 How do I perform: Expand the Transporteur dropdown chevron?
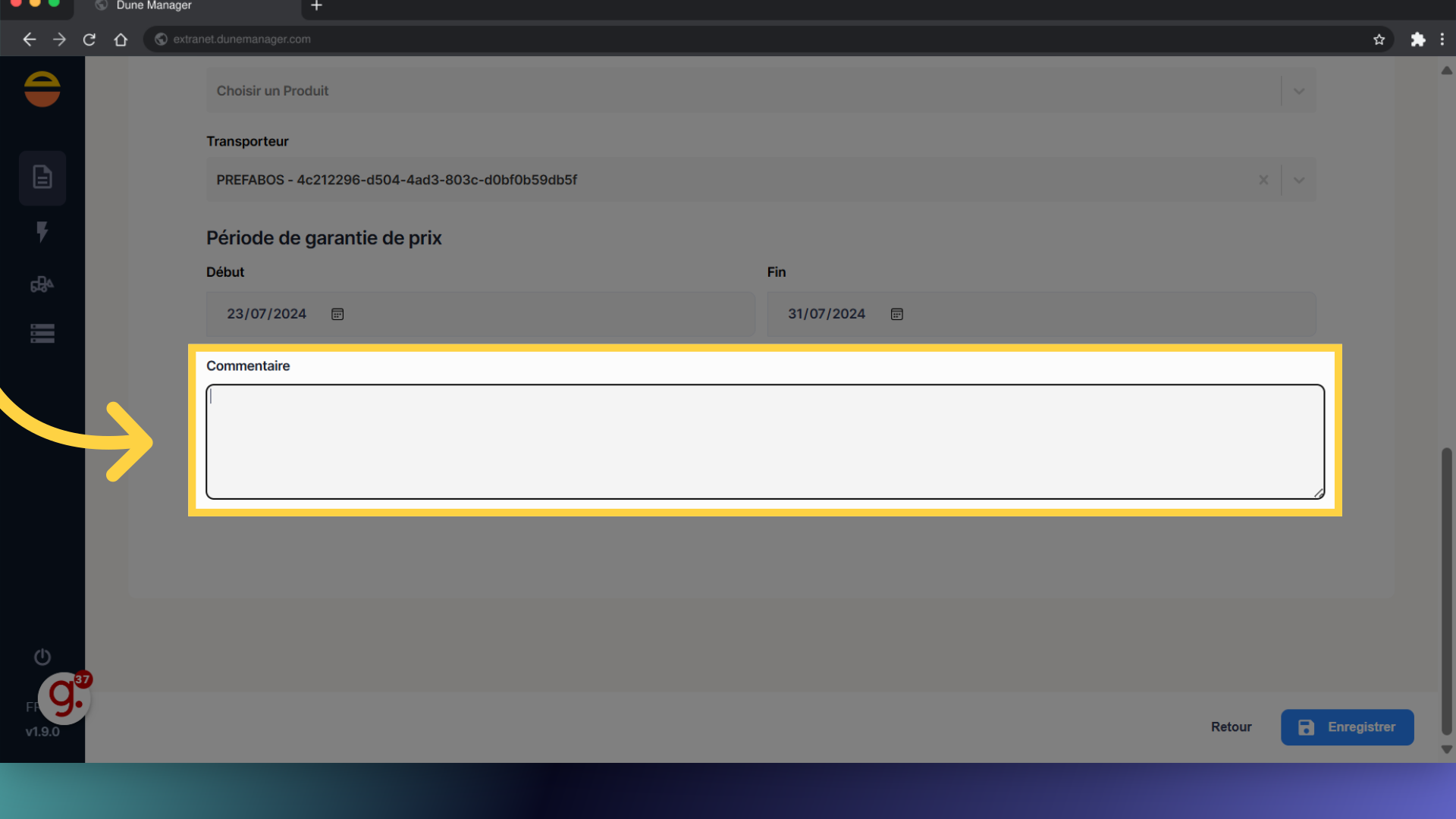coord(1299,180)
